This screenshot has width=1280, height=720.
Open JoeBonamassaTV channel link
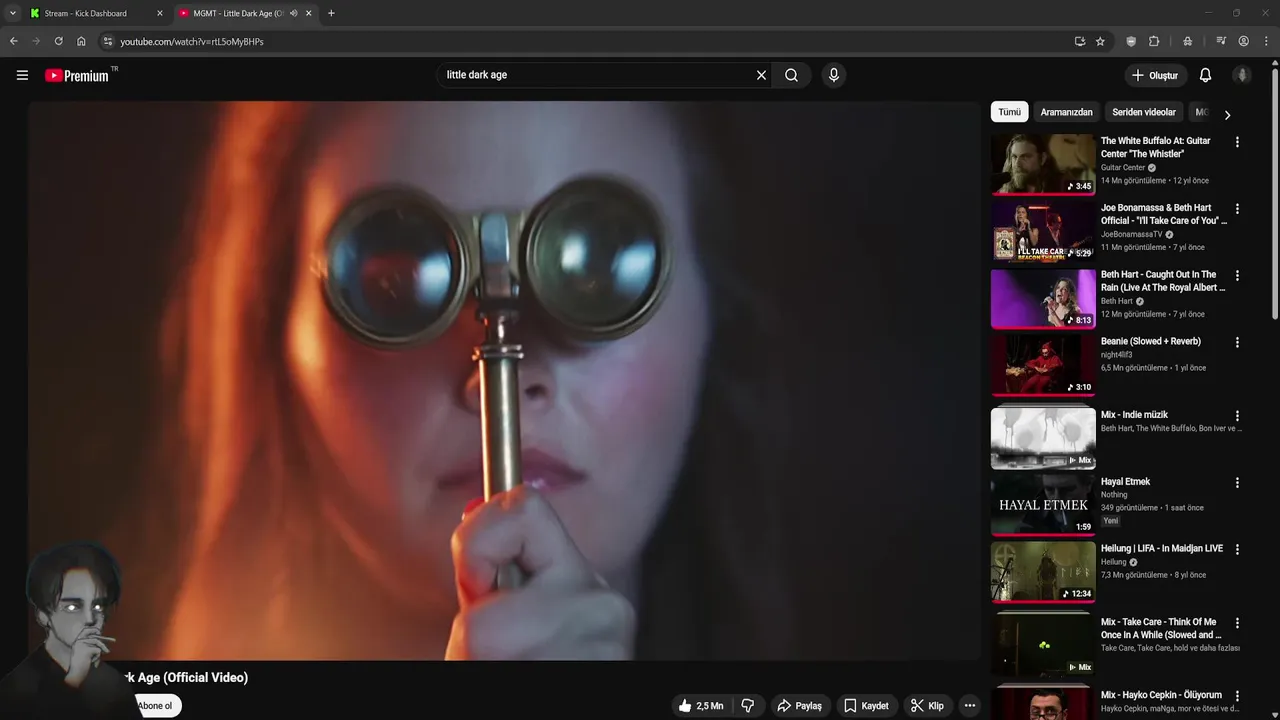click(x=1131, y=235)
